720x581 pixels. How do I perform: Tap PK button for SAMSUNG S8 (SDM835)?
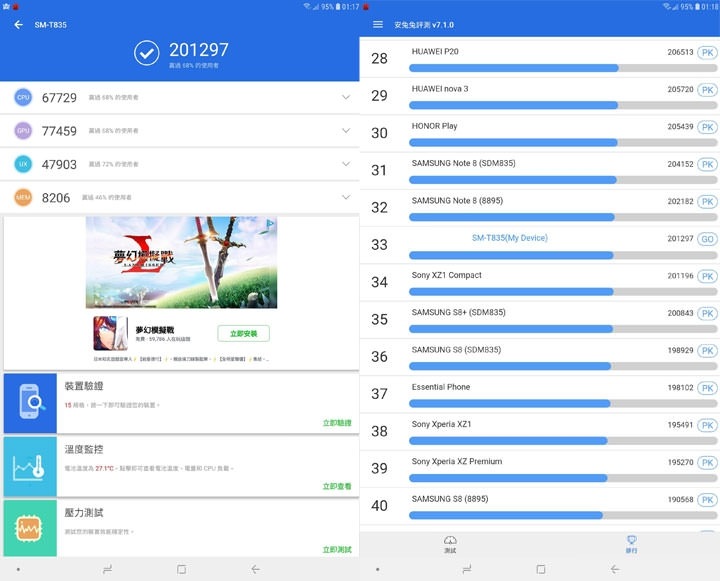pyautogui.click(x=707, y=350)
